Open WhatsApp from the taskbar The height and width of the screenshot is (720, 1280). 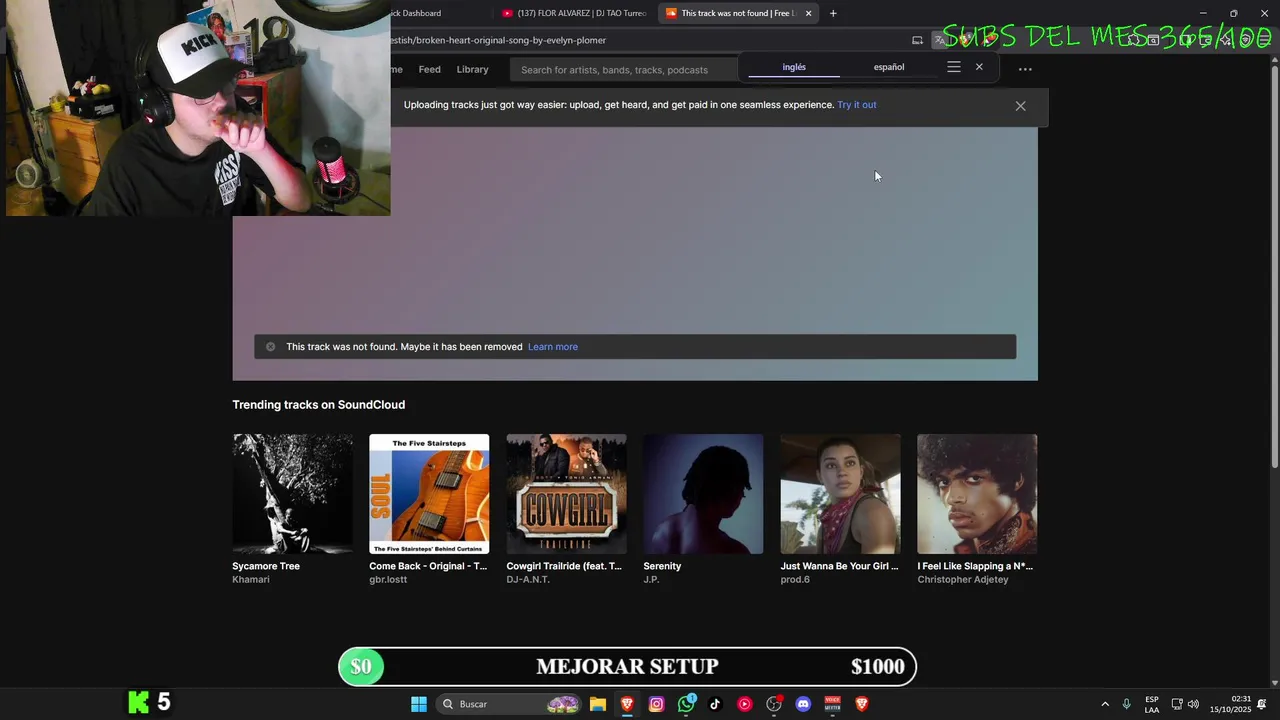(x=686, y=704)
